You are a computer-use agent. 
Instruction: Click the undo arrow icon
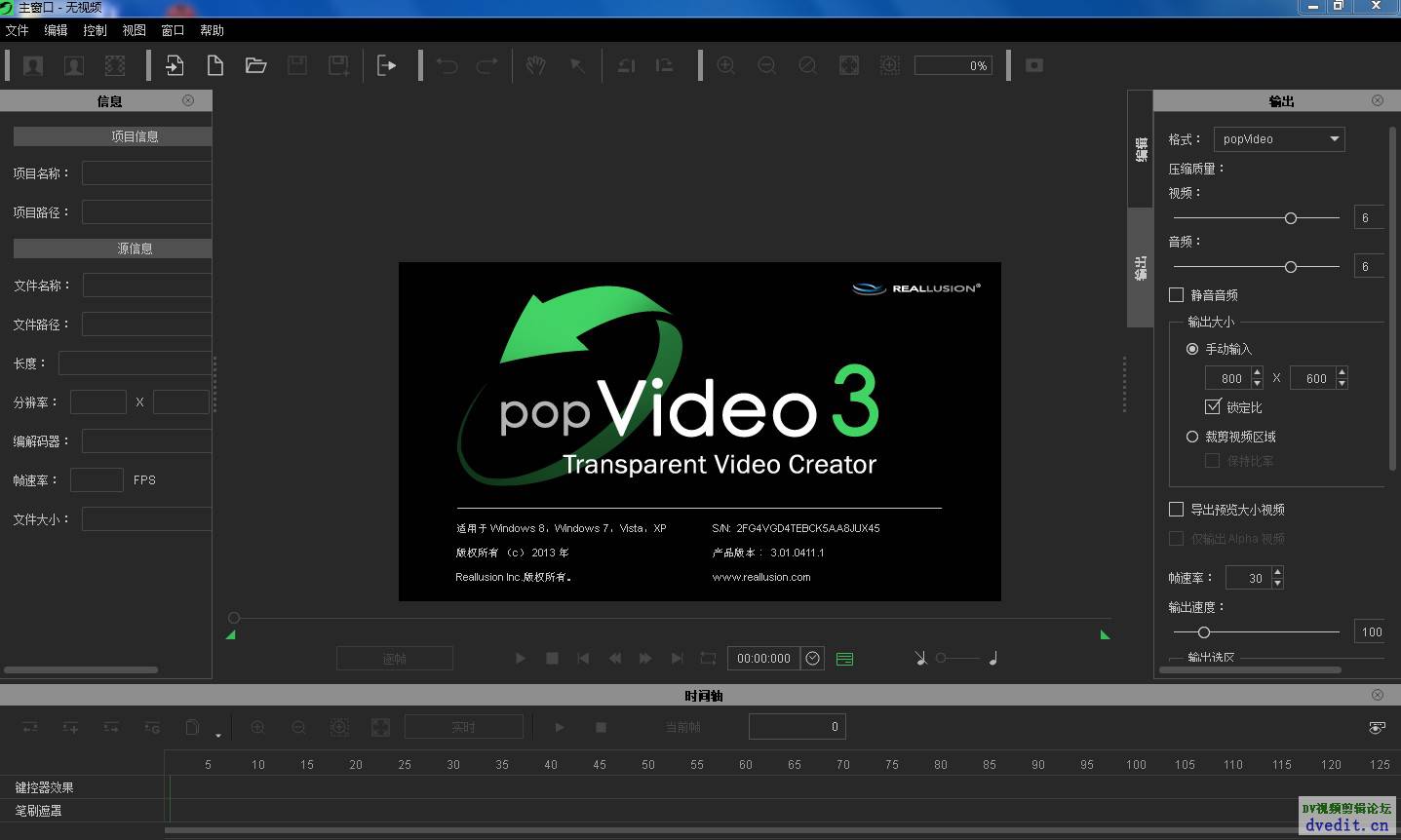click(x=447, y=65)
